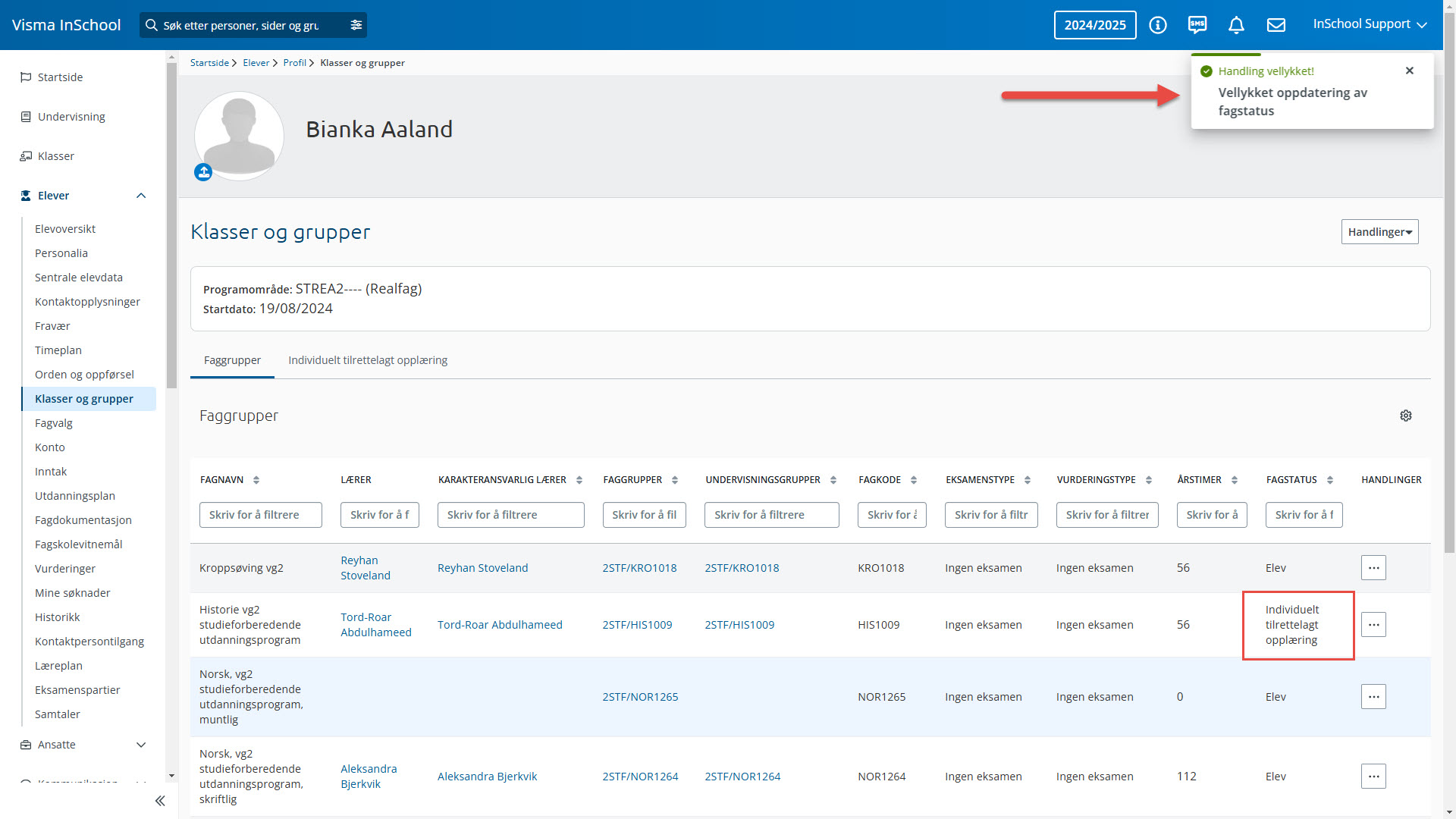This screenshot has width=1456, height=819.
Task: Sort by Årstimer column arrows
Action: 1234,480
